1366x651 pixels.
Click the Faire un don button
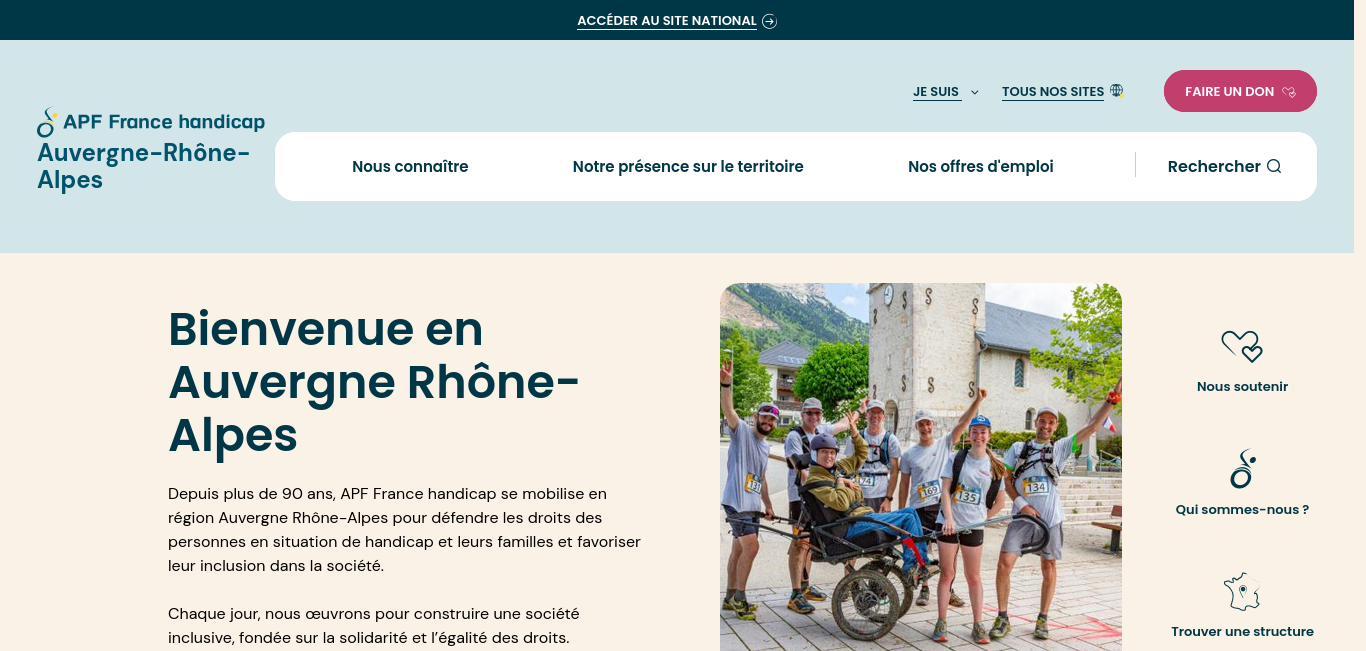(x=1240, y=91)
